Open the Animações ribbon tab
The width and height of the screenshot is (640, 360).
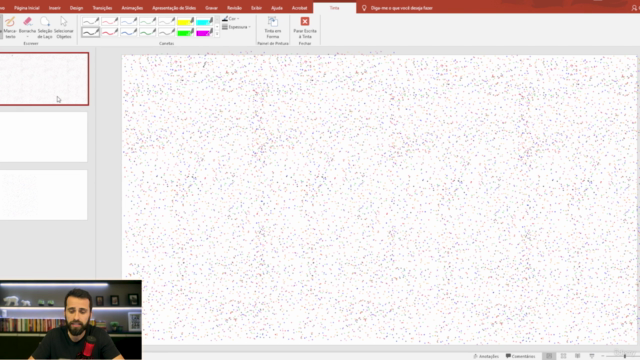point(132,8)
